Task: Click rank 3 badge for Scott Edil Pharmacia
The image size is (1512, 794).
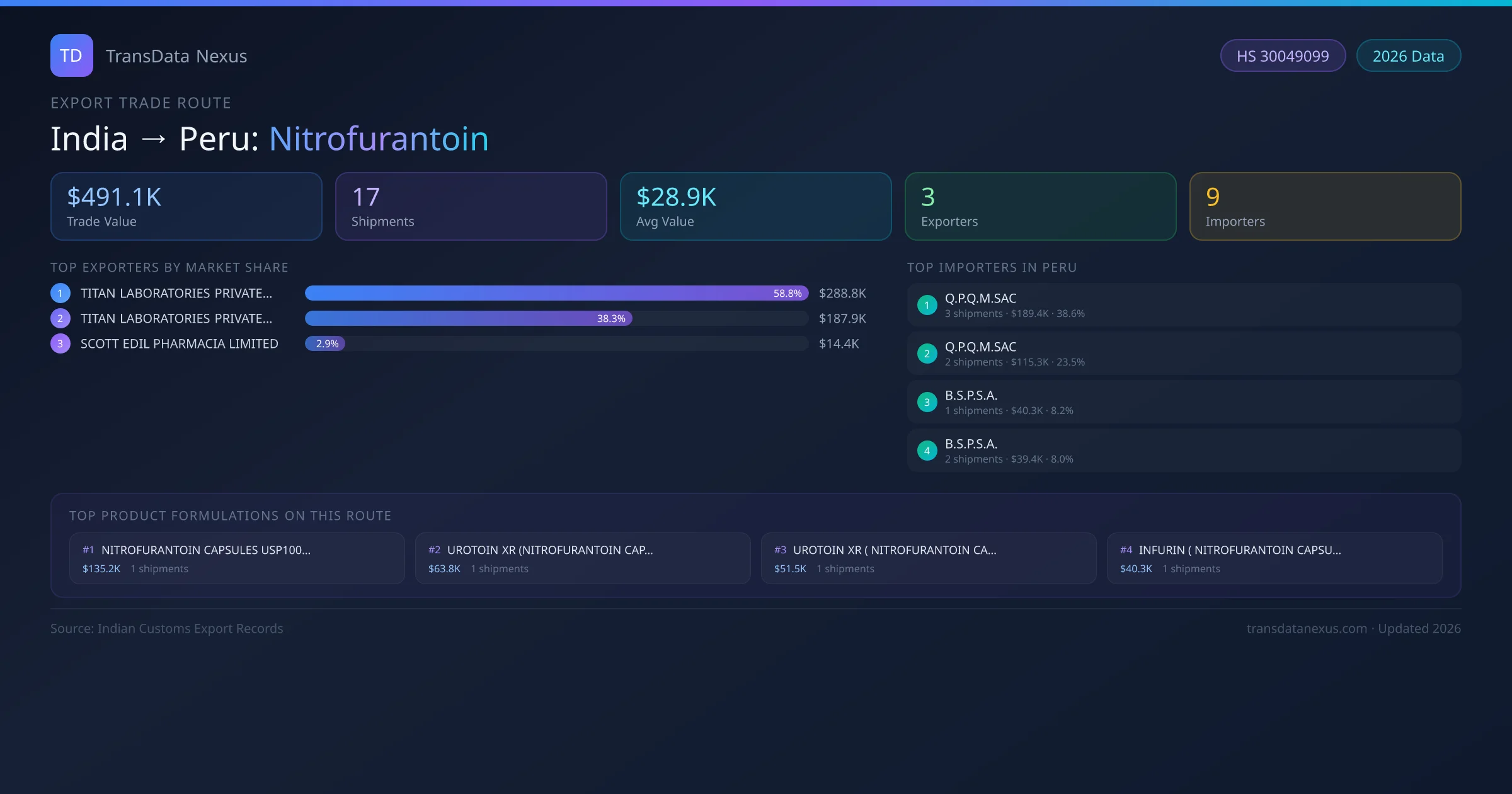Action: pyautogui.click(x=60, y=343)
